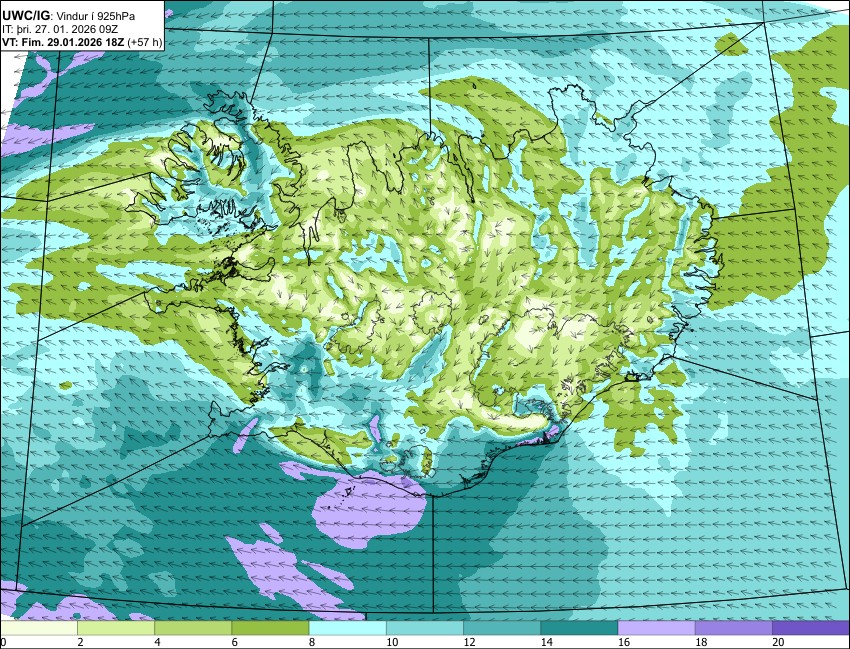Choose the 10–12 turquoise legend swatch
This screenshot has height=649, width=850.
[x=424, y=628]
